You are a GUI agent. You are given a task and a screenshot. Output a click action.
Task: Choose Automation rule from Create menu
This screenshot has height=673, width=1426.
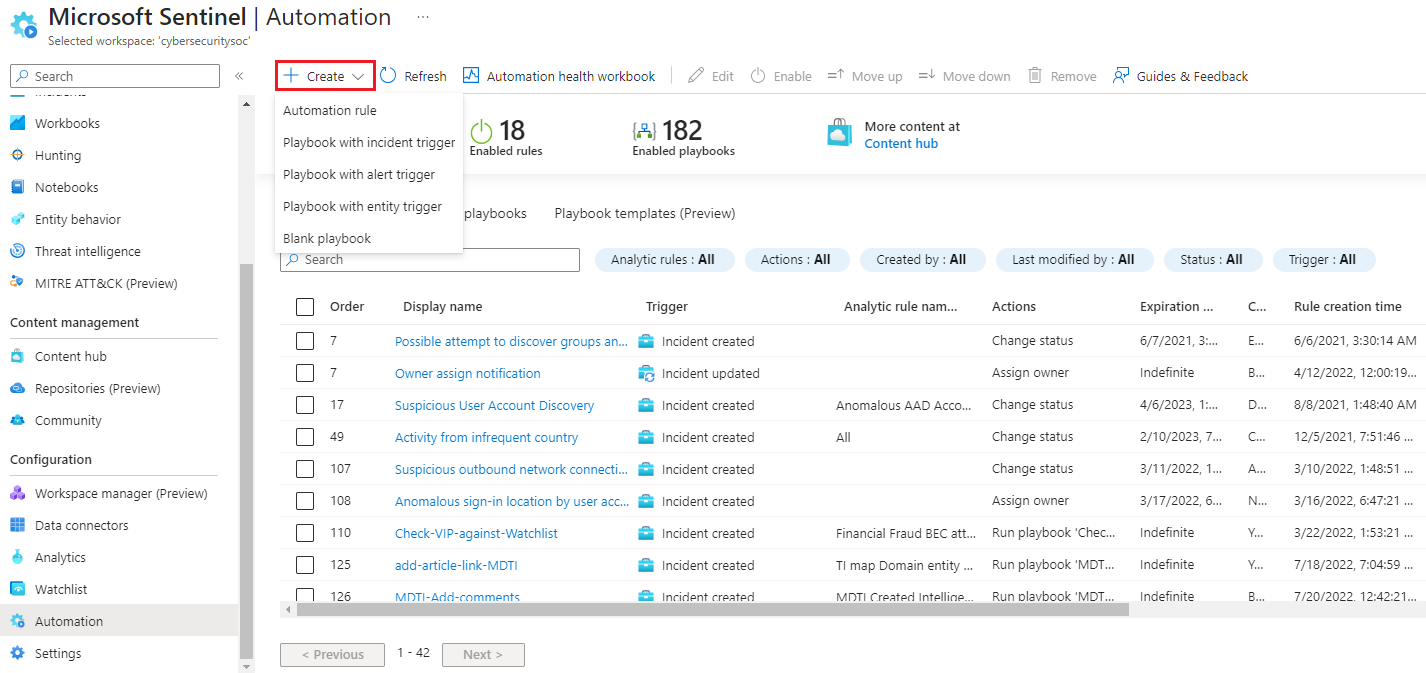tap(368, 110)
